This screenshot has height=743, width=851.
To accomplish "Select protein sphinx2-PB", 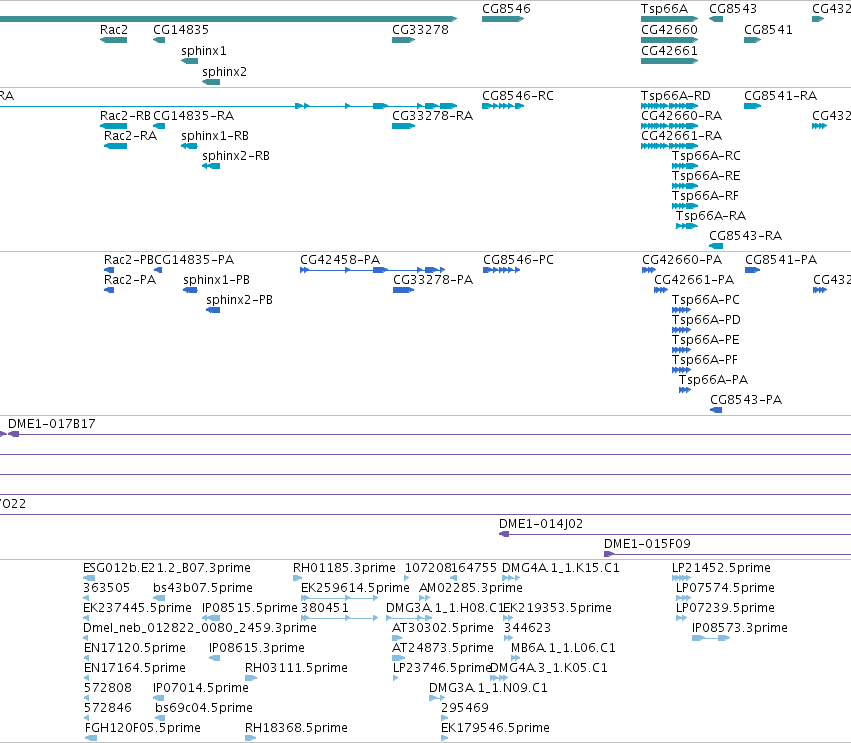I will coord(213,310).
